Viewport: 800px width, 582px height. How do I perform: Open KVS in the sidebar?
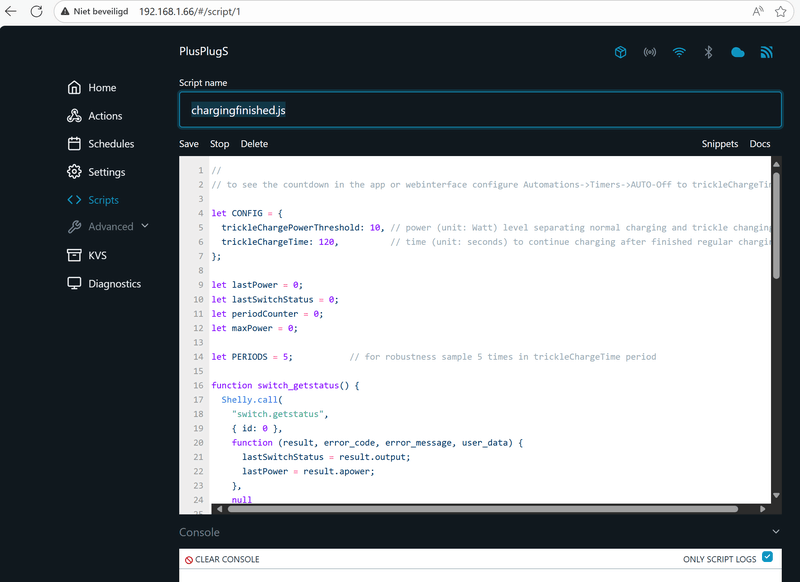pyautogui.click(x=97, y=255)
